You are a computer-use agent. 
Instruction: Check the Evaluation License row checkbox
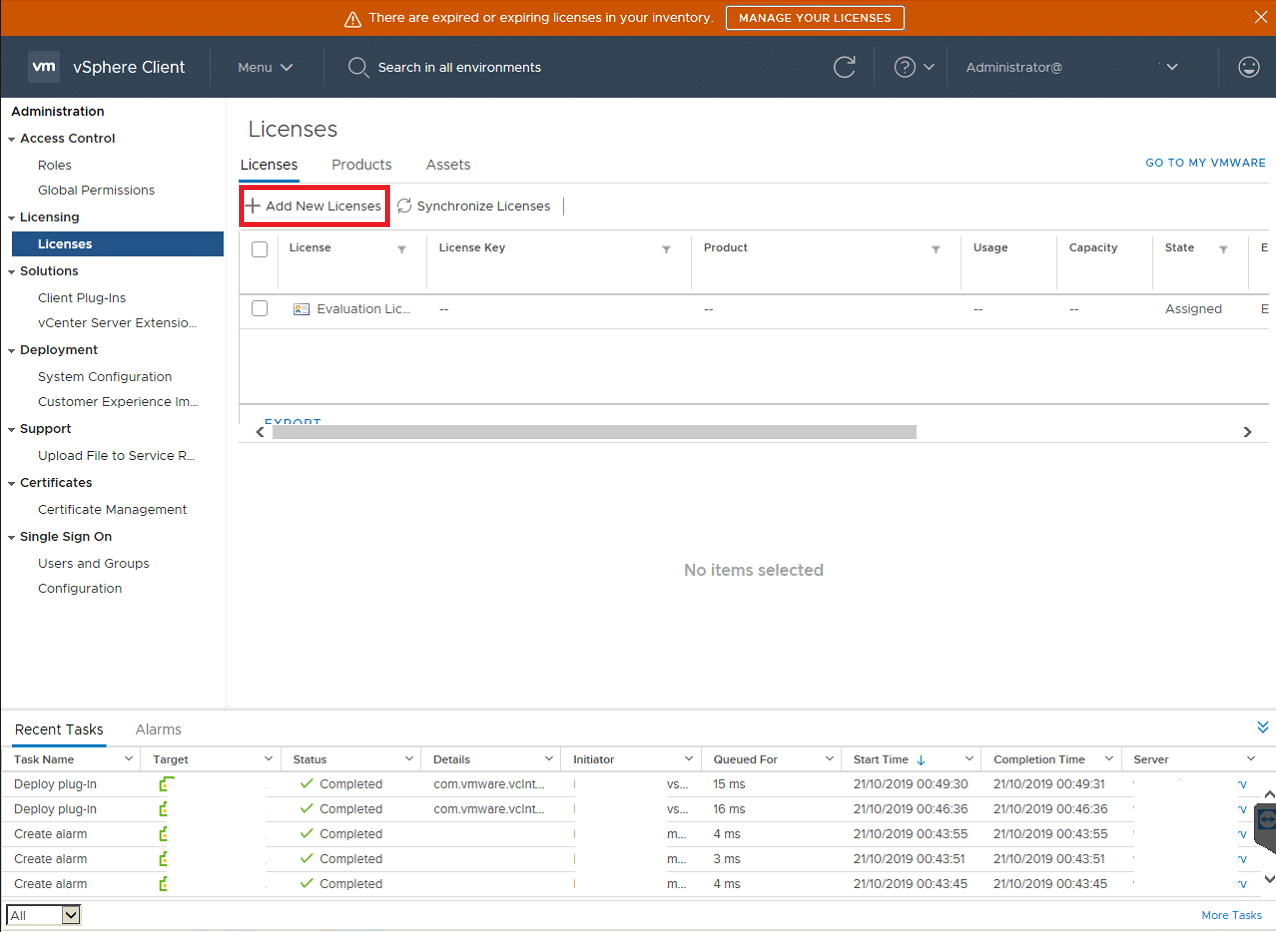(260, 308)
